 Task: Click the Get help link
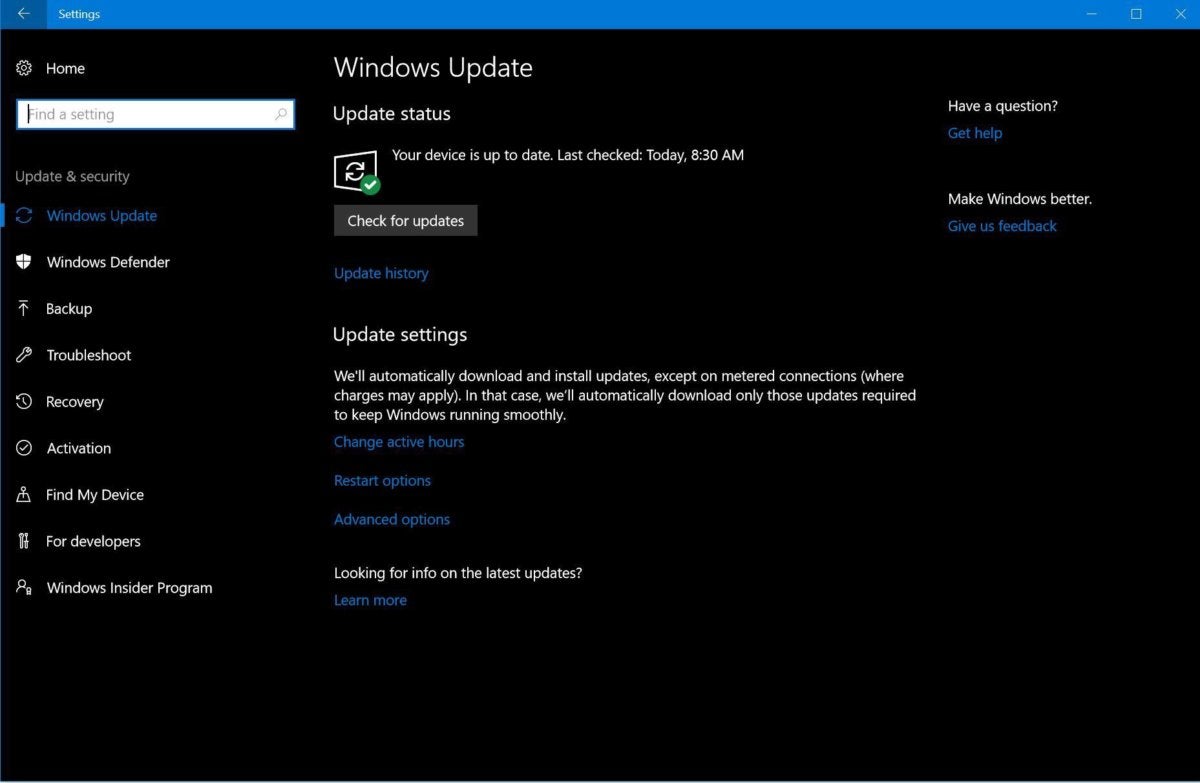click(975, 133)
